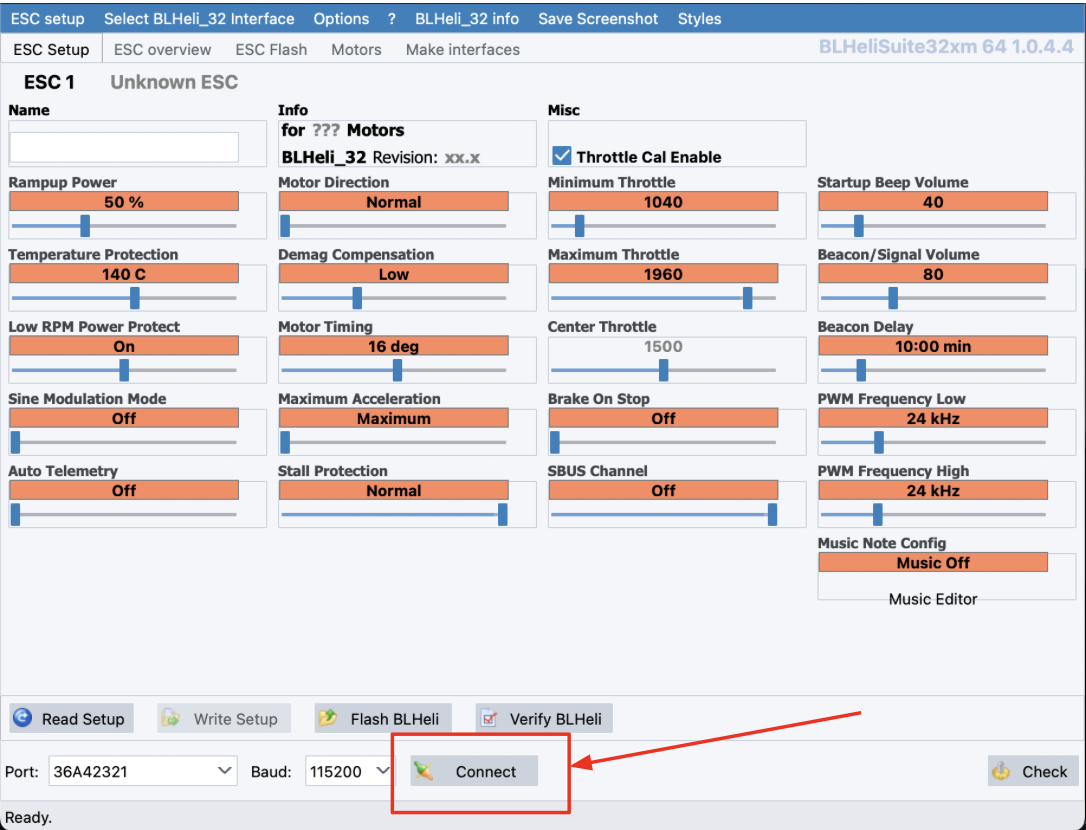This screenshot has height=830, width=1086.
Task: Expand the Port dropdown list
Action: tap(225, 771)
